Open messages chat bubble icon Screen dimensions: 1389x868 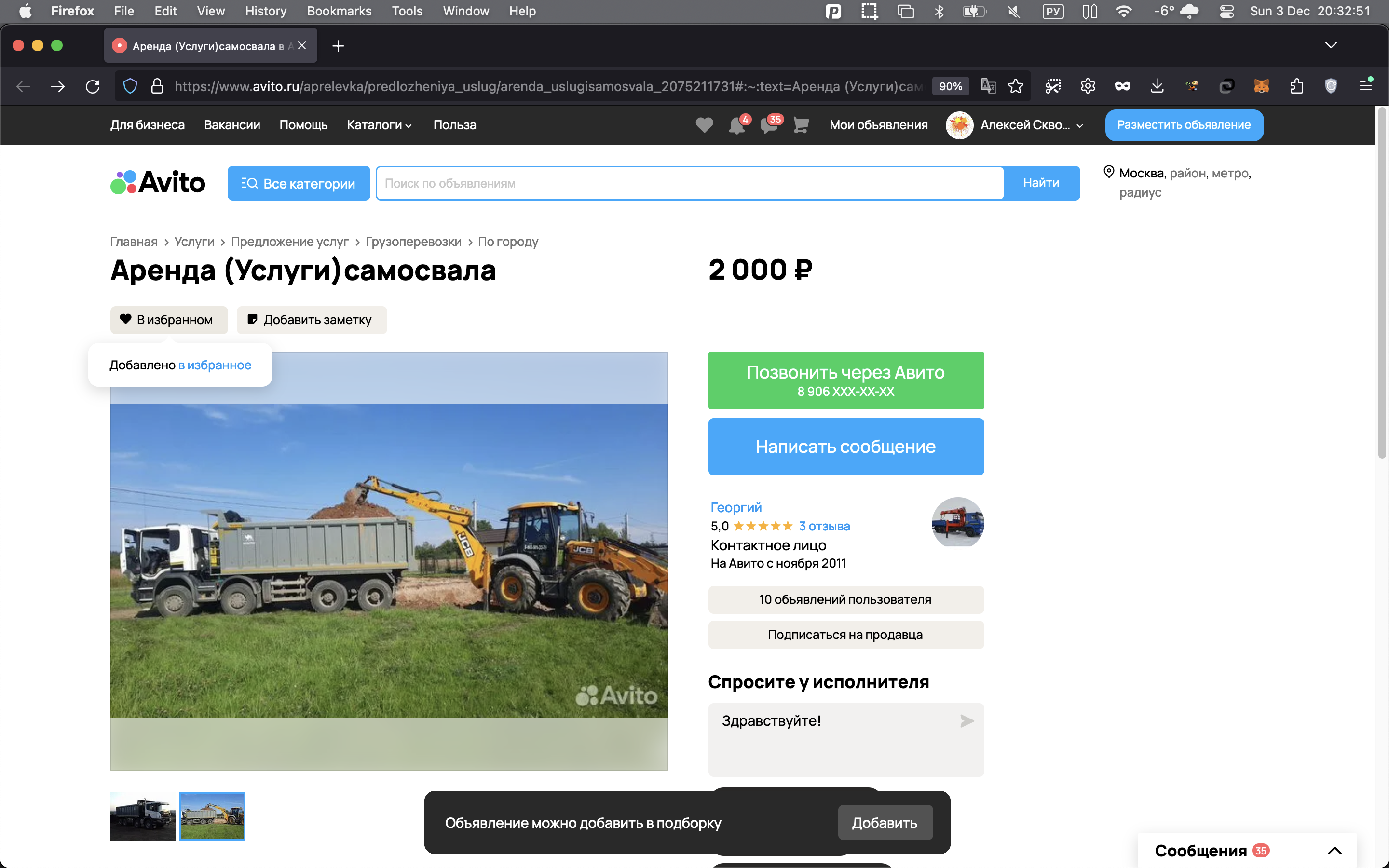[x=769, y=125]
